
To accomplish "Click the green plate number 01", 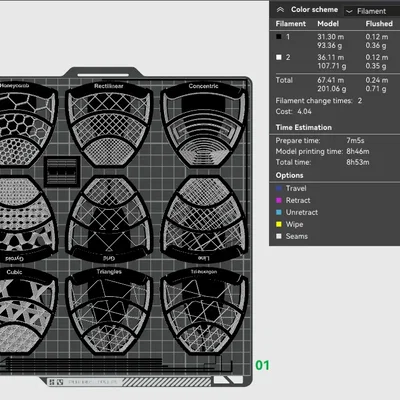I will pyautogui.click(x=262, y=365).
